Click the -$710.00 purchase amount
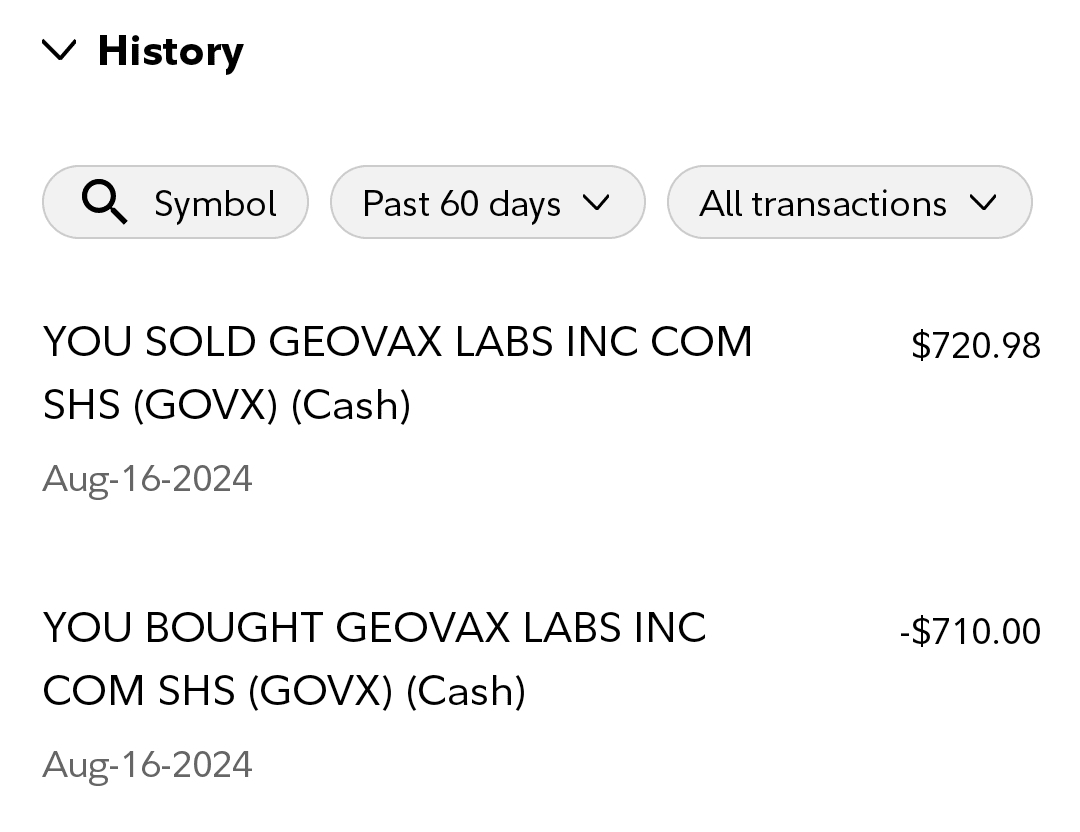The image size is (1080, 832). pos(969,632)
